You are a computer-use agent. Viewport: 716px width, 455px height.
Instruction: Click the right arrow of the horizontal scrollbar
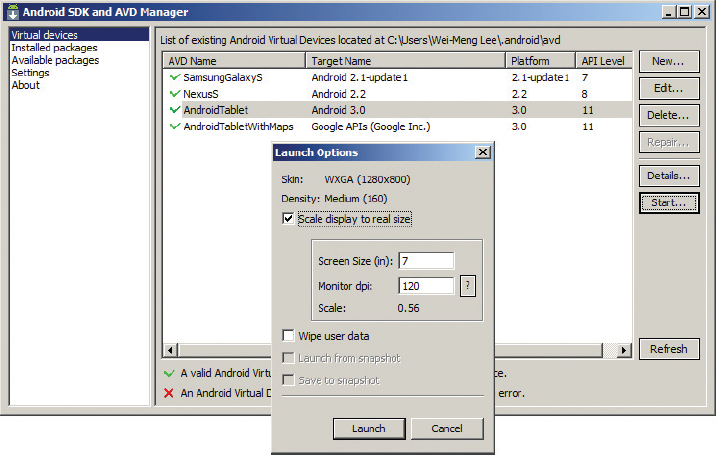click(x=624, y=350)
